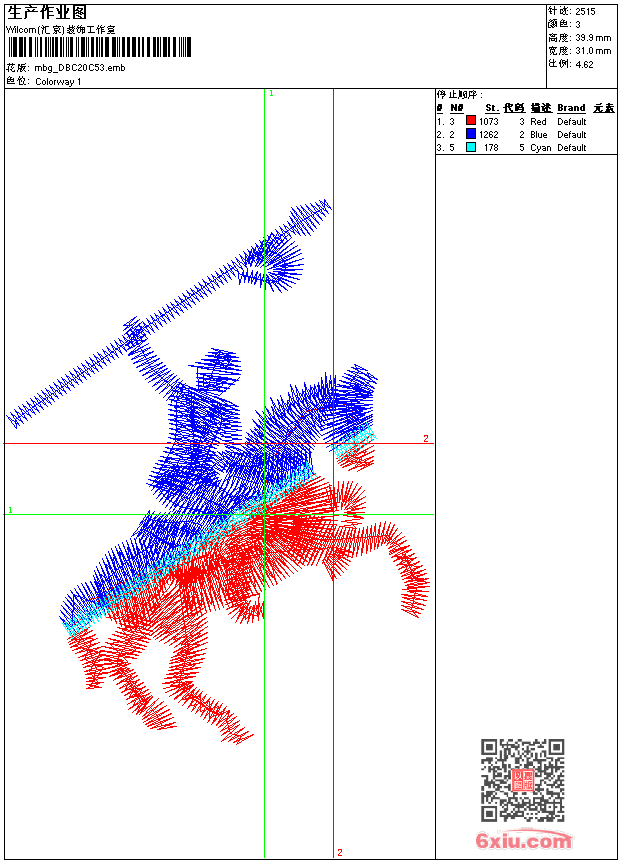Click the Red thread row label
620x860 pixels.
point(538,122)
